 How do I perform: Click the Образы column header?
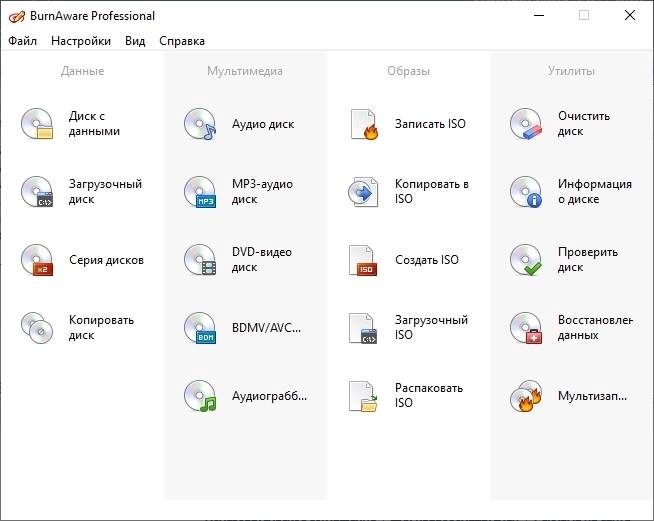[x=408, y=71]
